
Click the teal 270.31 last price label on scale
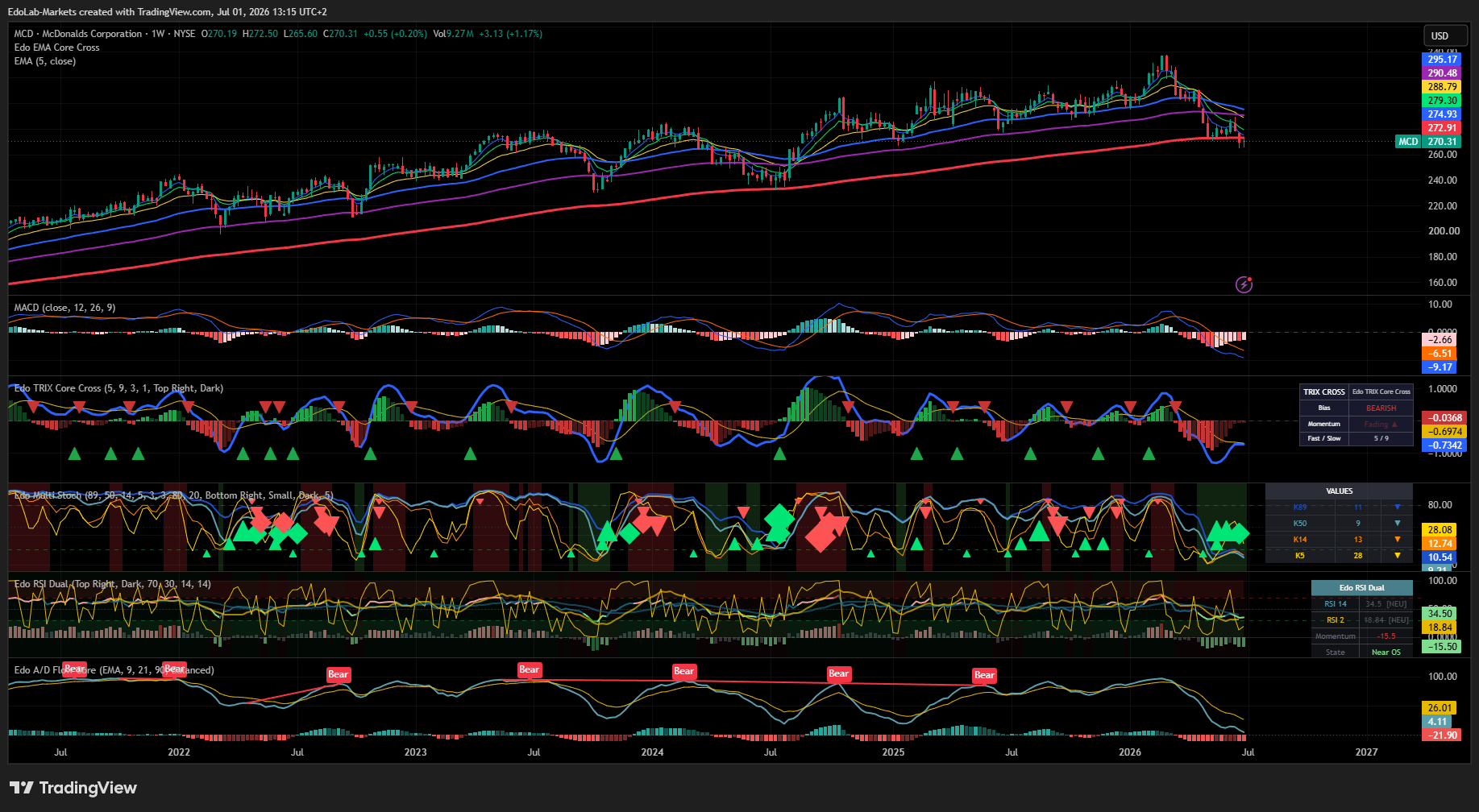point(1442,142)
